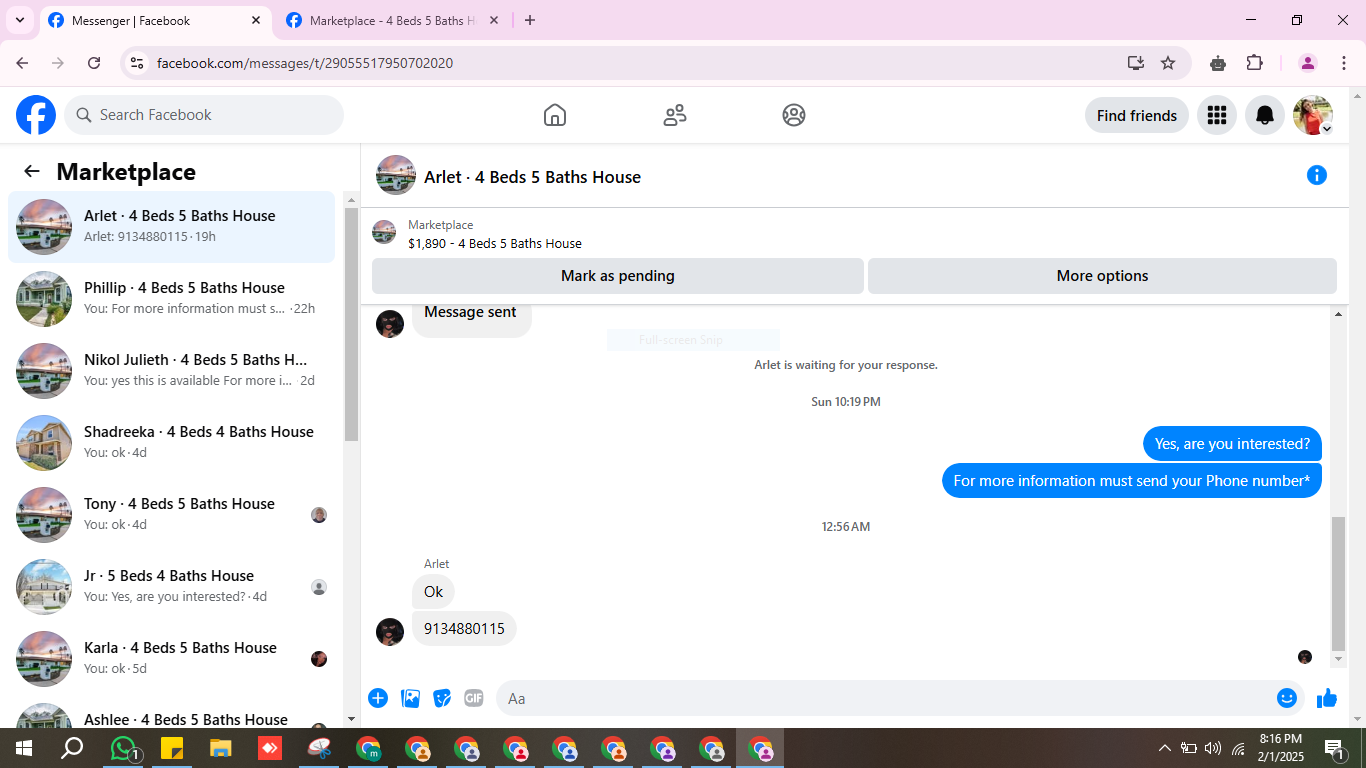
Task: Click the taskbar volume icon
Action: 1213,748
